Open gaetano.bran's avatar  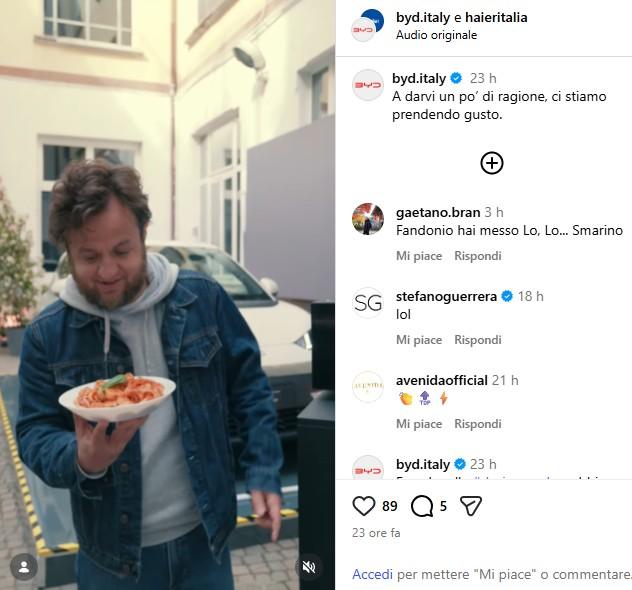click(368, 218)
